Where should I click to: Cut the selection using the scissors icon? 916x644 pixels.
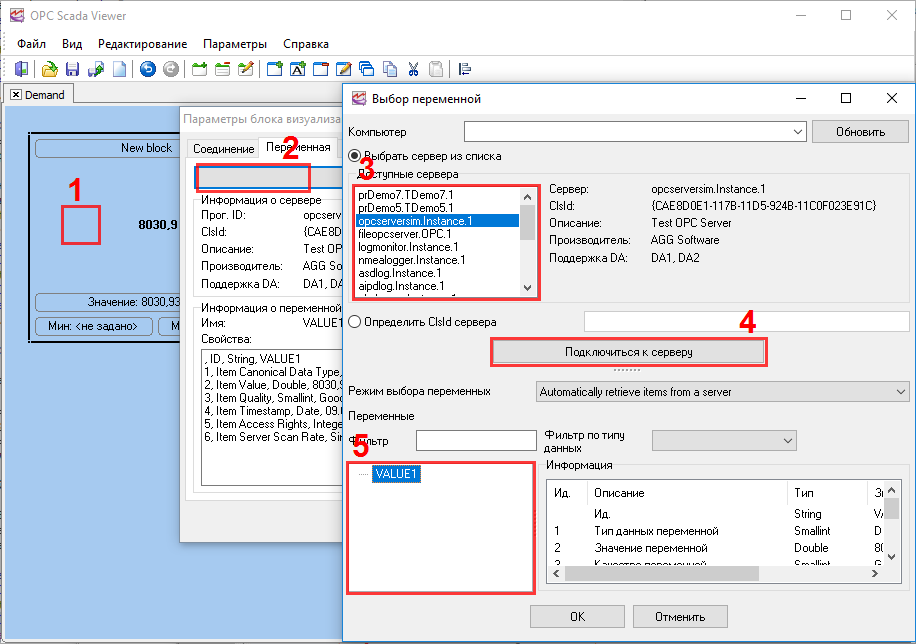point(413,69)
